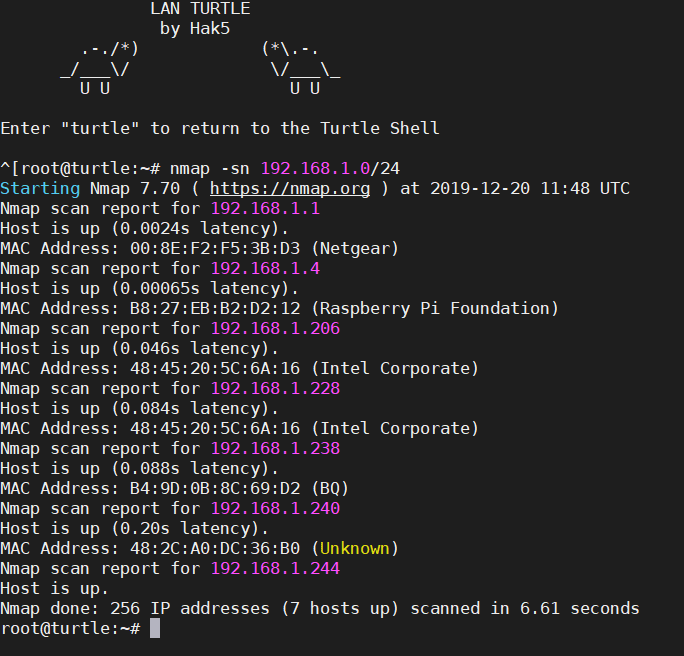
Task: Click the terminal cursor at the prompt
Action: point(155,629)
